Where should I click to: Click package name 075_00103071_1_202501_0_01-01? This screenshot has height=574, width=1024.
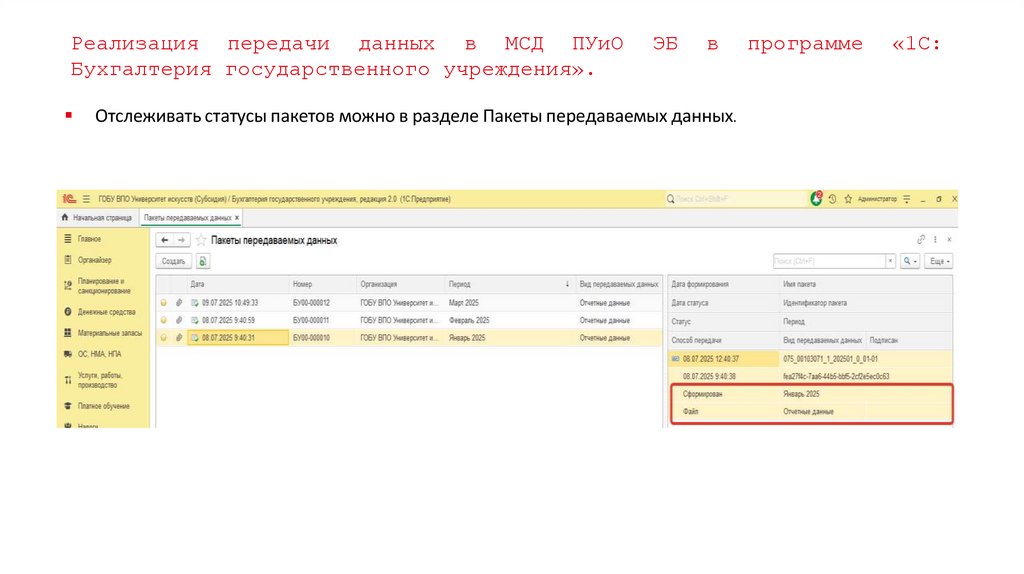pyautogui.click(x=831, y=359)
